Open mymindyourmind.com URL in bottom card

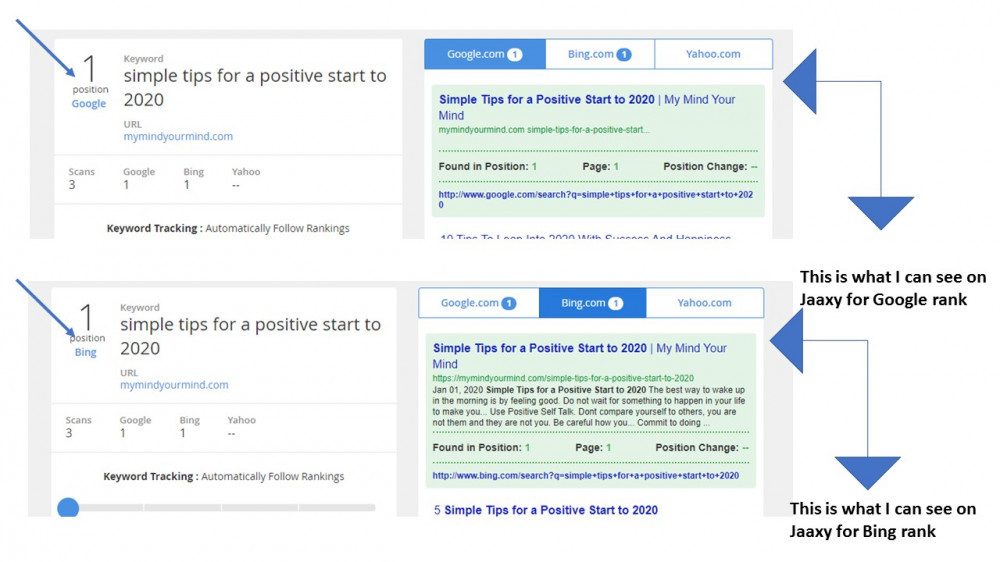coord(174,385)
